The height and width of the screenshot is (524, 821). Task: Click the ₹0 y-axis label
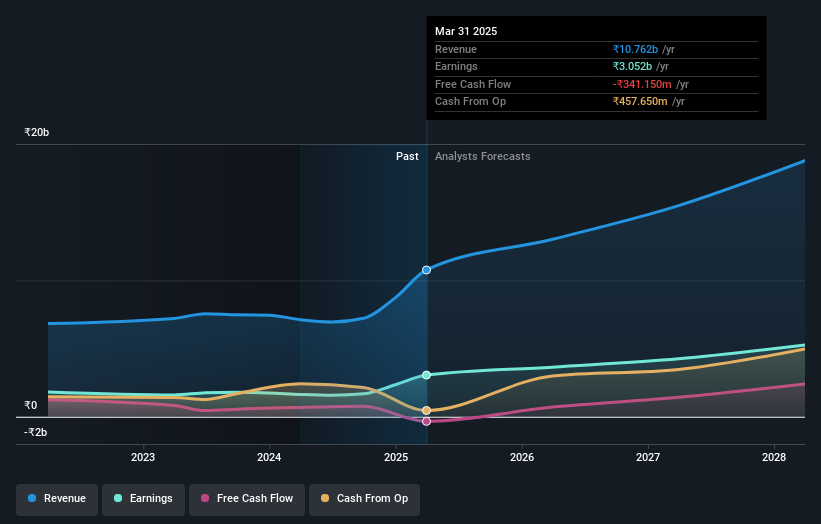coord(31,405)
